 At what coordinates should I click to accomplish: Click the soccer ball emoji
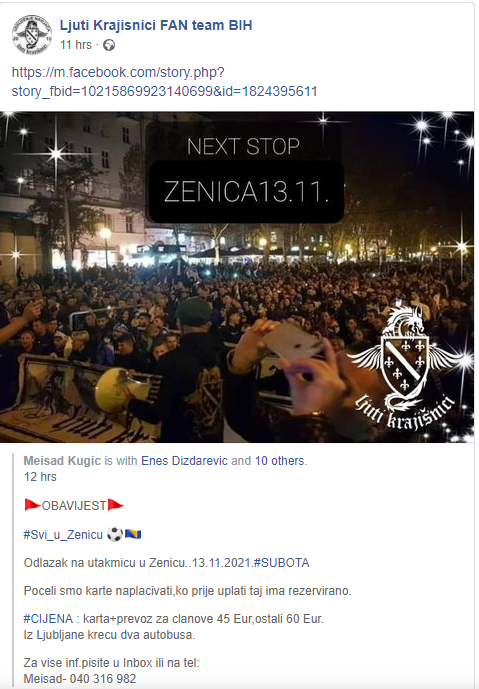point(115,535)
